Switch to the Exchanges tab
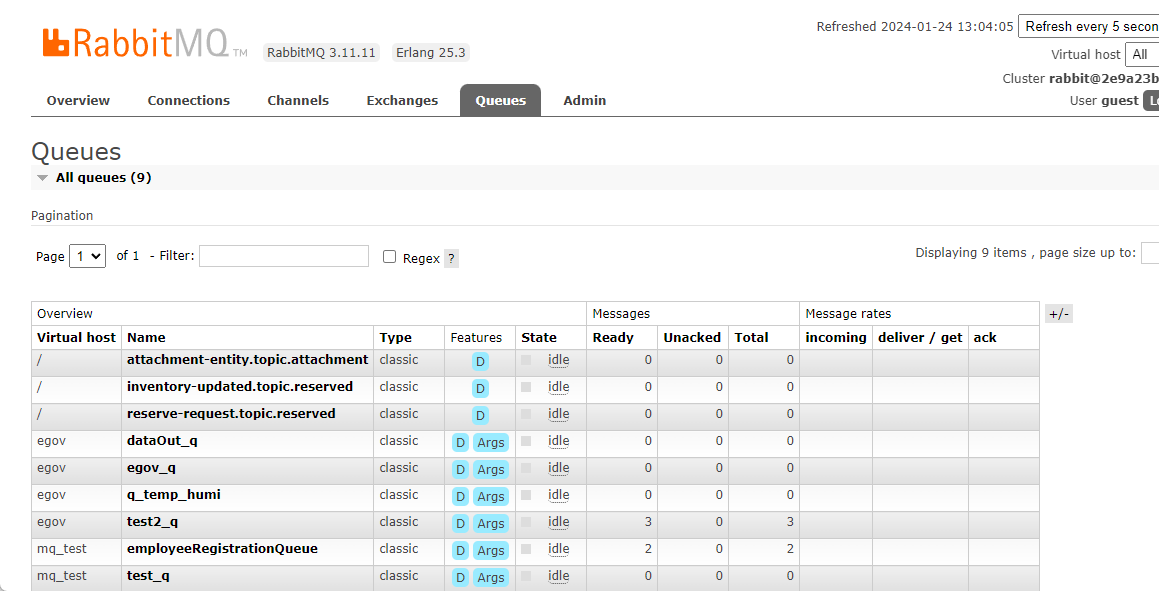This screenshot has width=1159, height=591. point(402,100)
